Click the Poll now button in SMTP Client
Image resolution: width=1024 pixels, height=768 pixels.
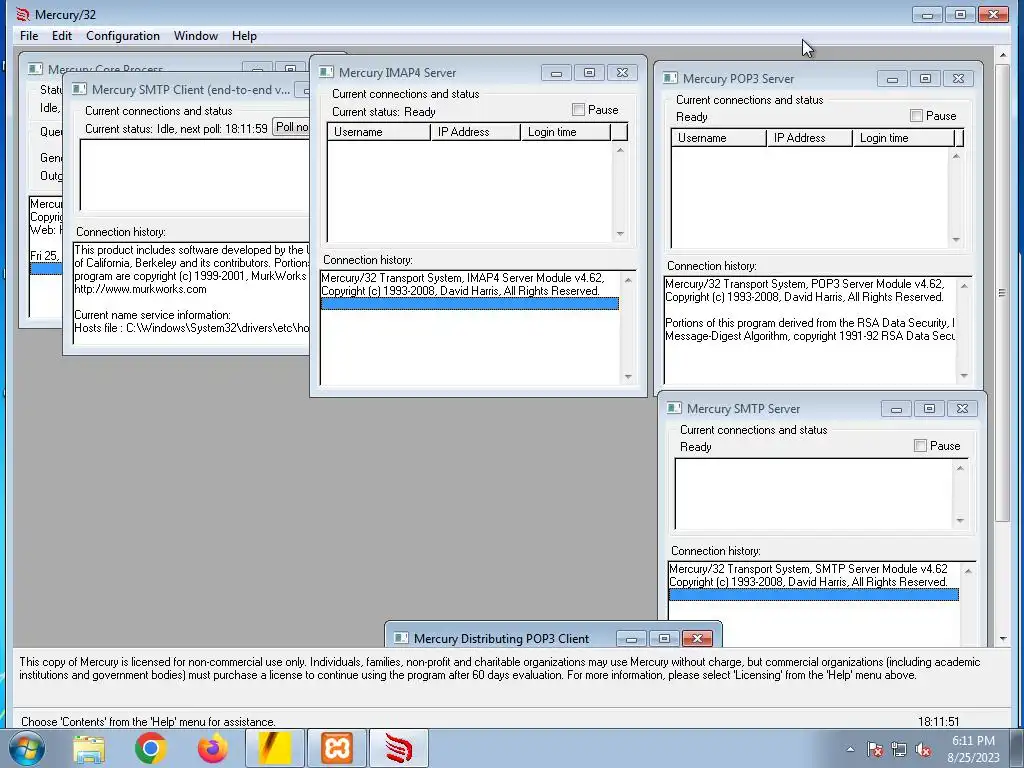pyautogui.click(x=291, y=127)
